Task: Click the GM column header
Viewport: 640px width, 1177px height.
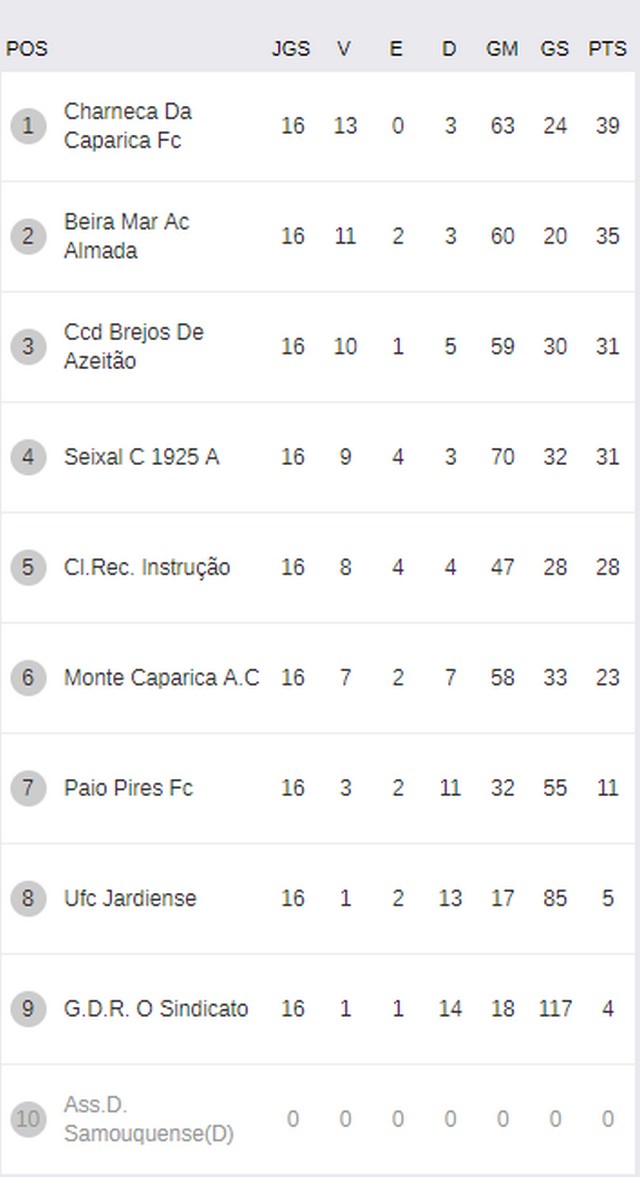Action: coord(502,49)
